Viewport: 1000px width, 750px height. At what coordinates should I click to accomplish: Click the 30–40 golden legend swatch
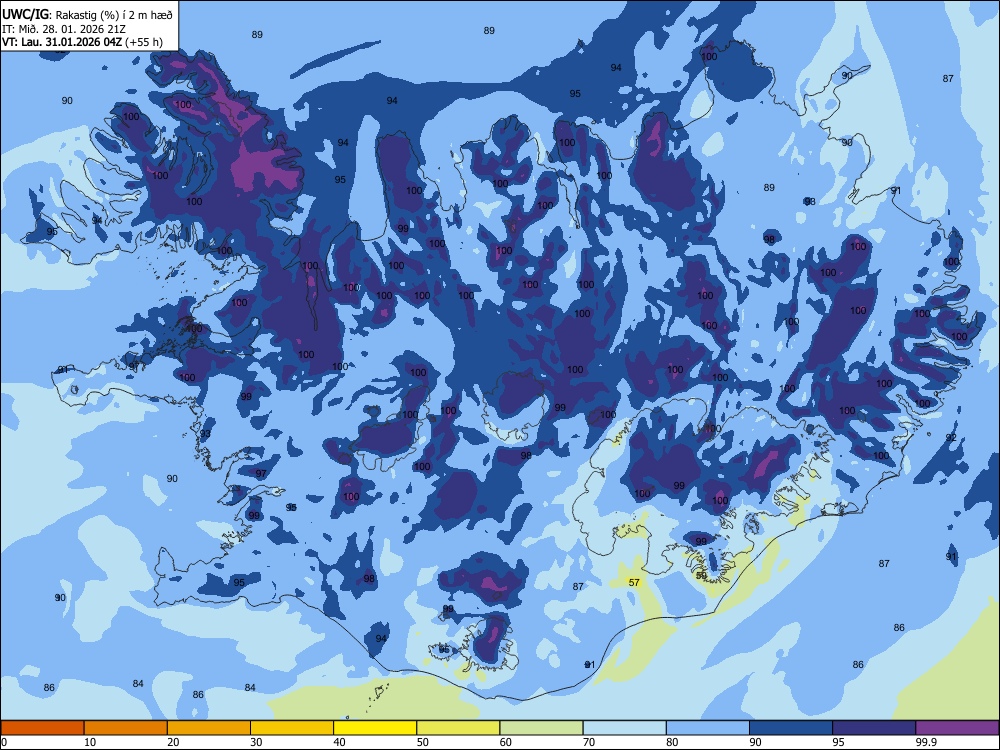pyautogui.click(x=292, y=728)
